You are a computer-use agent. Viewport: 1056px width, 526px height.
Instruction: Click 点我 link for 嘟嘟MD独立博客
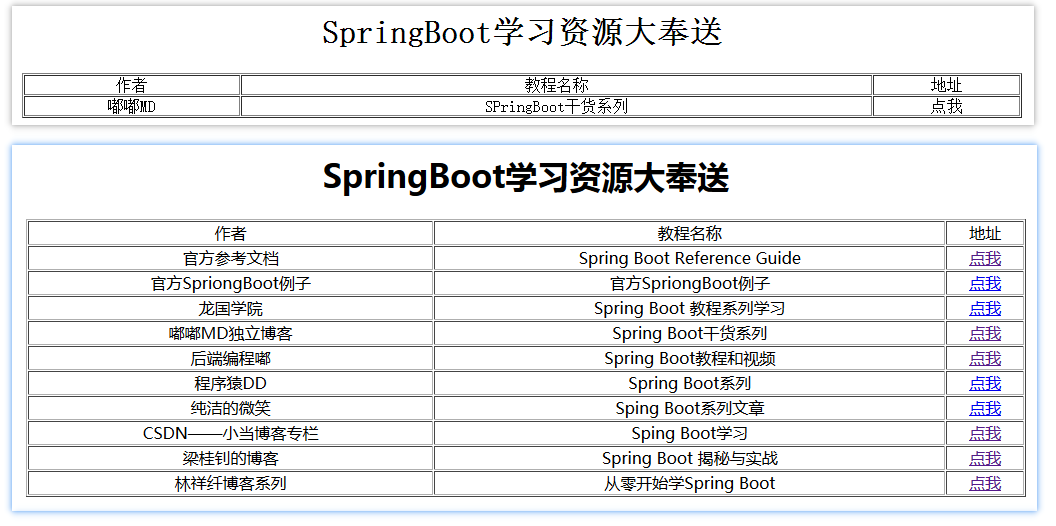[985, 333]
